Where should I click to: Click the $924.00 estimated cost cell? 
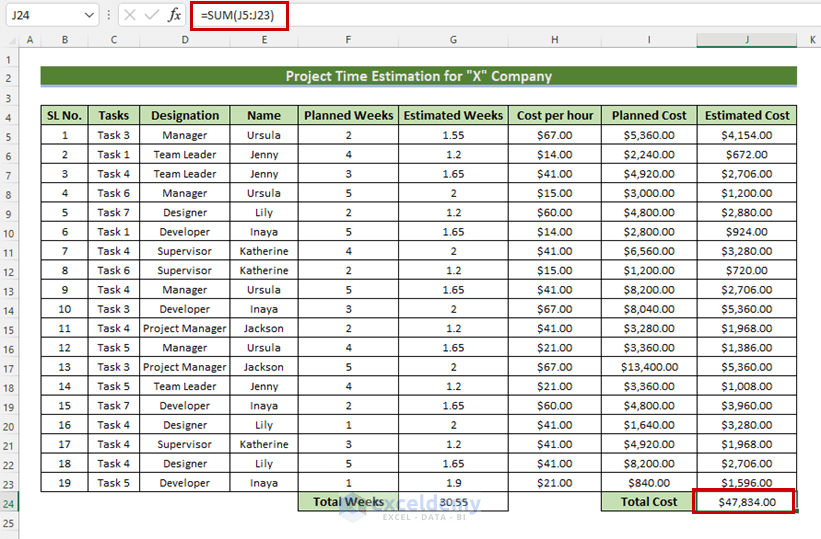[747, 232]
